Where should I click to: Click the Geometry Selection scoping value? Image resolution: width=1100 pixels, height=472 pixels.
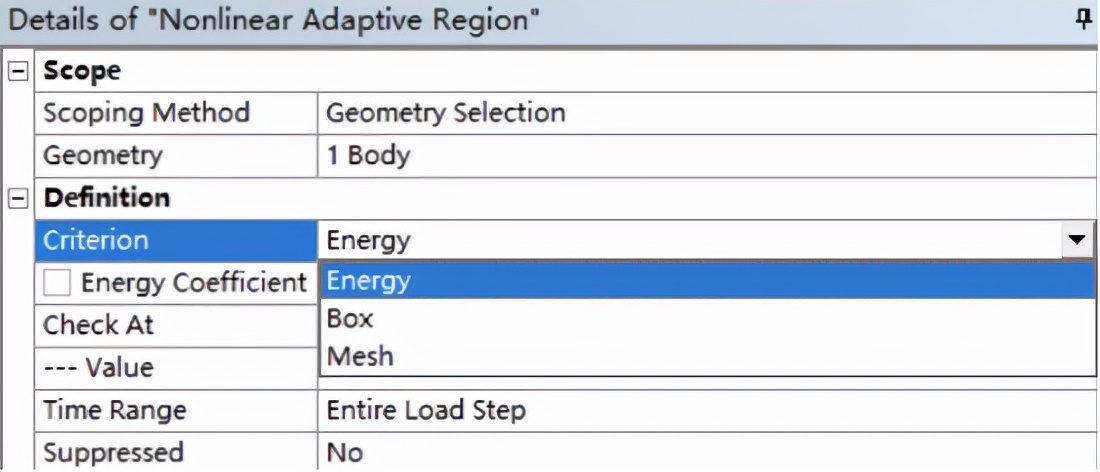[x=446, y=113]
